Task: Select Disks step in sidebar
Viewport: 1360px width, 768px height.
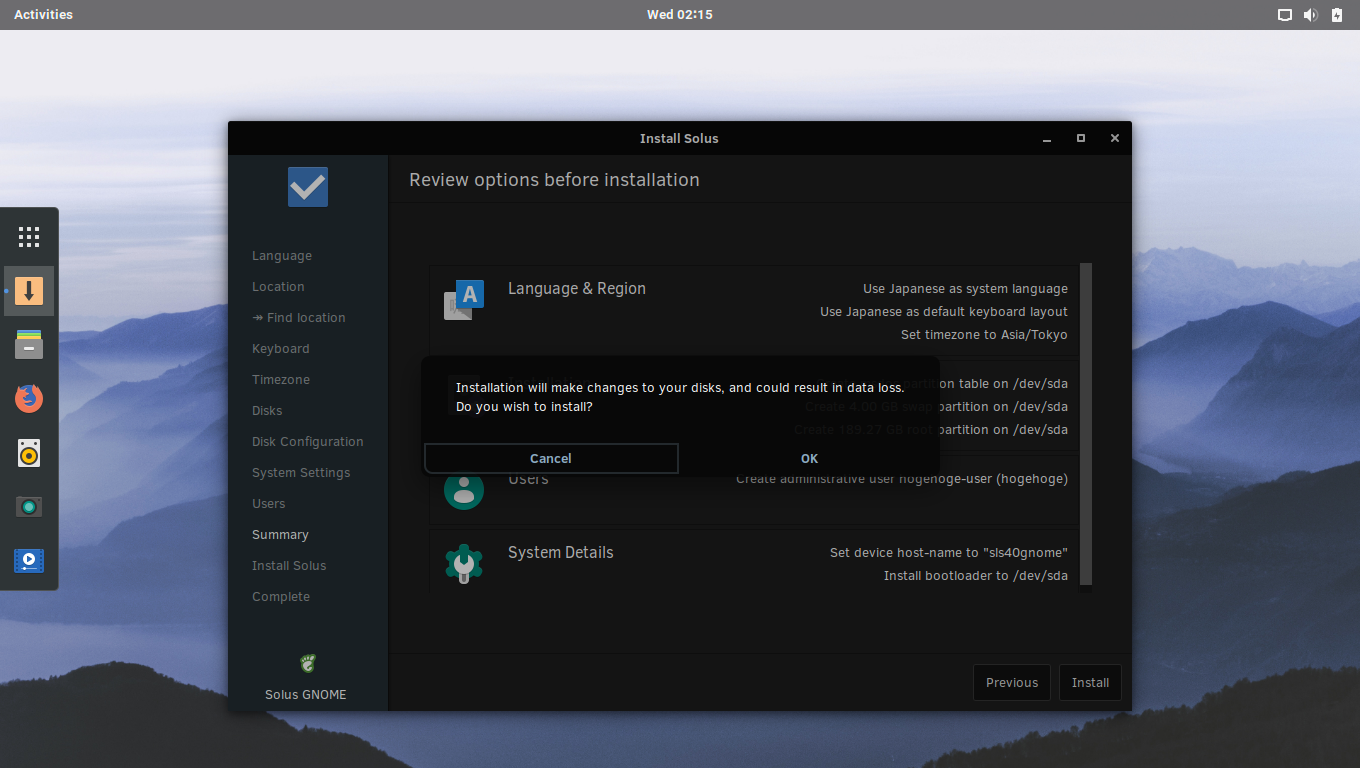Action: [x=267, y=411]
